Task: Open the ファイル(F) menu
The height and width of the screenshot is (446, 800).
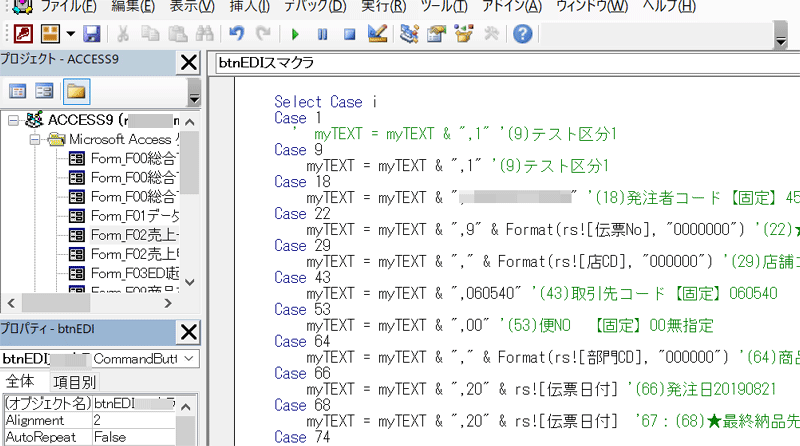Action: (68, 6)
